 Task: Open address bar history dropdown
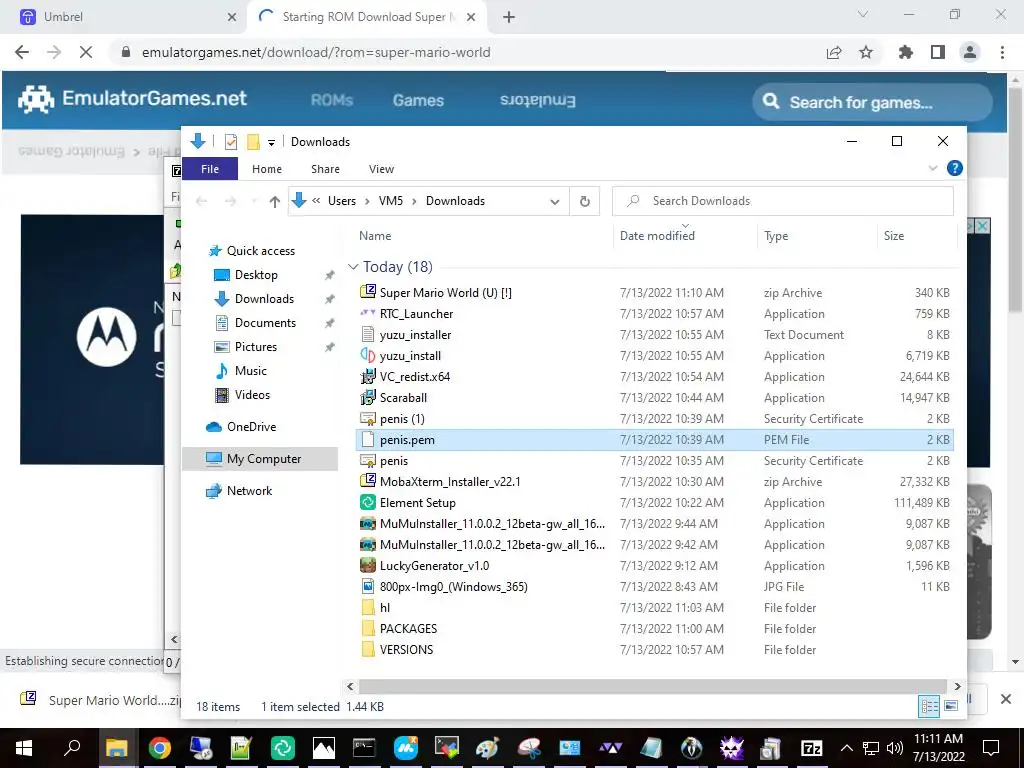[x=554, y=201]
